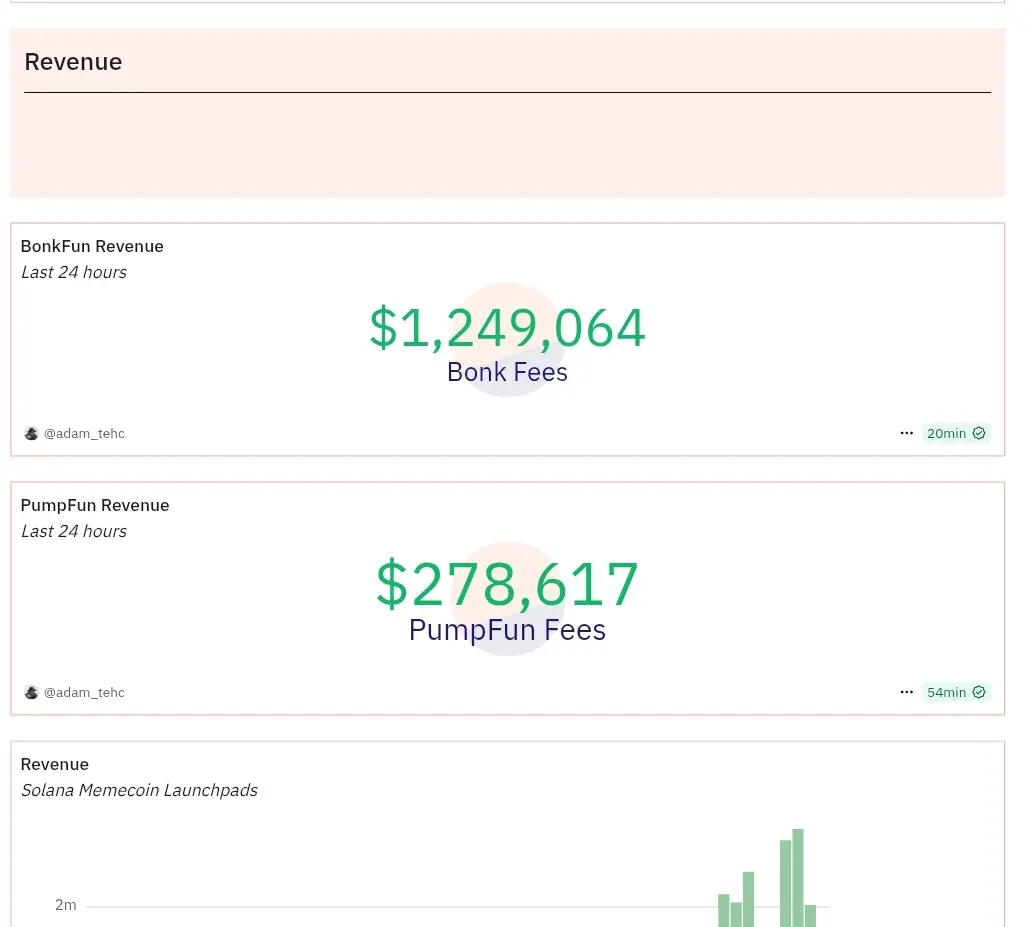Click the tallest green bar in Revenue chart
This screenshot has height=927, width=1027.
[798, 878]
